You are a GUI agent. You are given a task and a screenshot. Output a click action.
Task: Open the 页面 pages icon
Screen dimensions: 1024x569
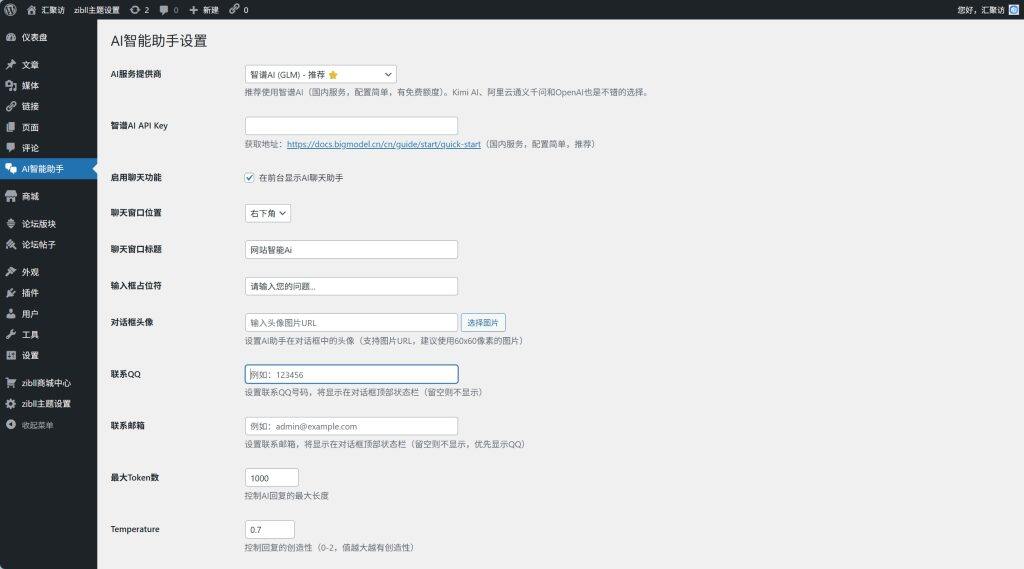pos(11,127)
